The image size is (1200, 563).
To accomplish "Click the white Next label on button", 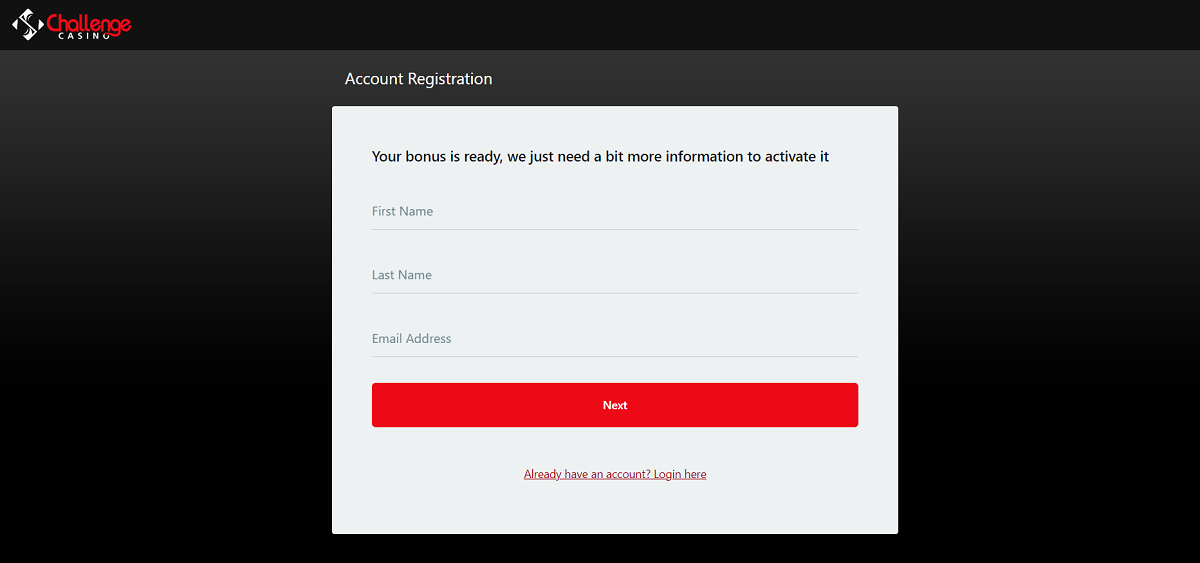I will [615, 405].
